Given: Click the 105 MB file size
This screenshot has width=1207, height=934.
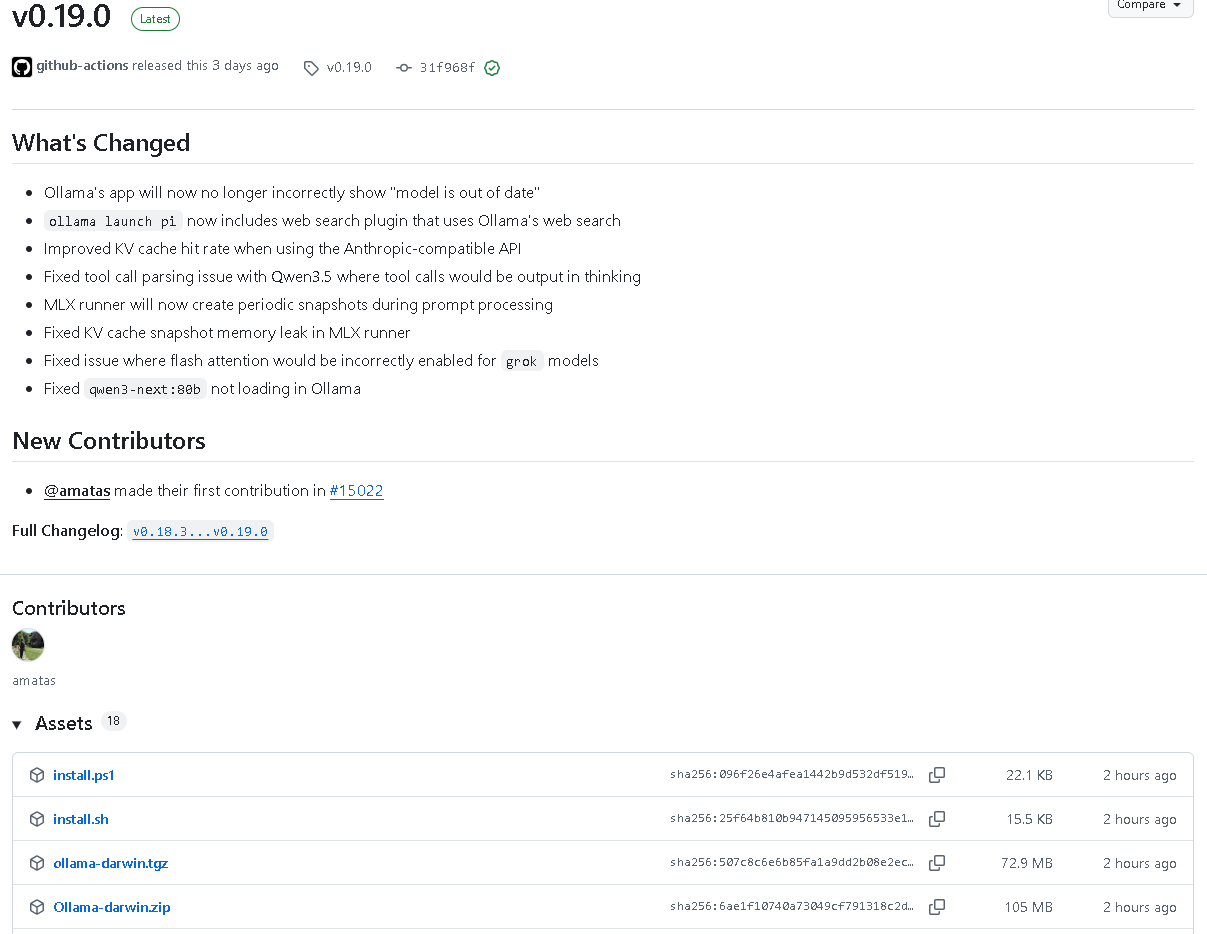Looking at the screenshot, I should click(x=1029, y=907).
